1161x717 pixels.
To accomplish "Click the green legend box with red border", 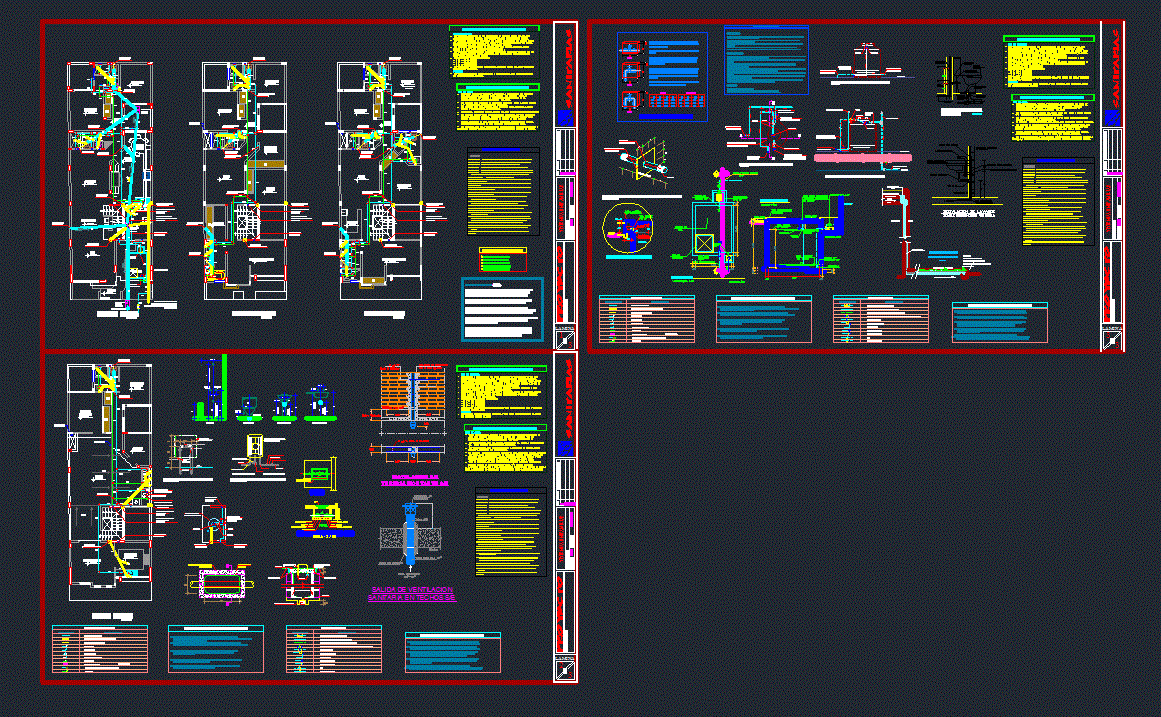I will click(502, 260).
